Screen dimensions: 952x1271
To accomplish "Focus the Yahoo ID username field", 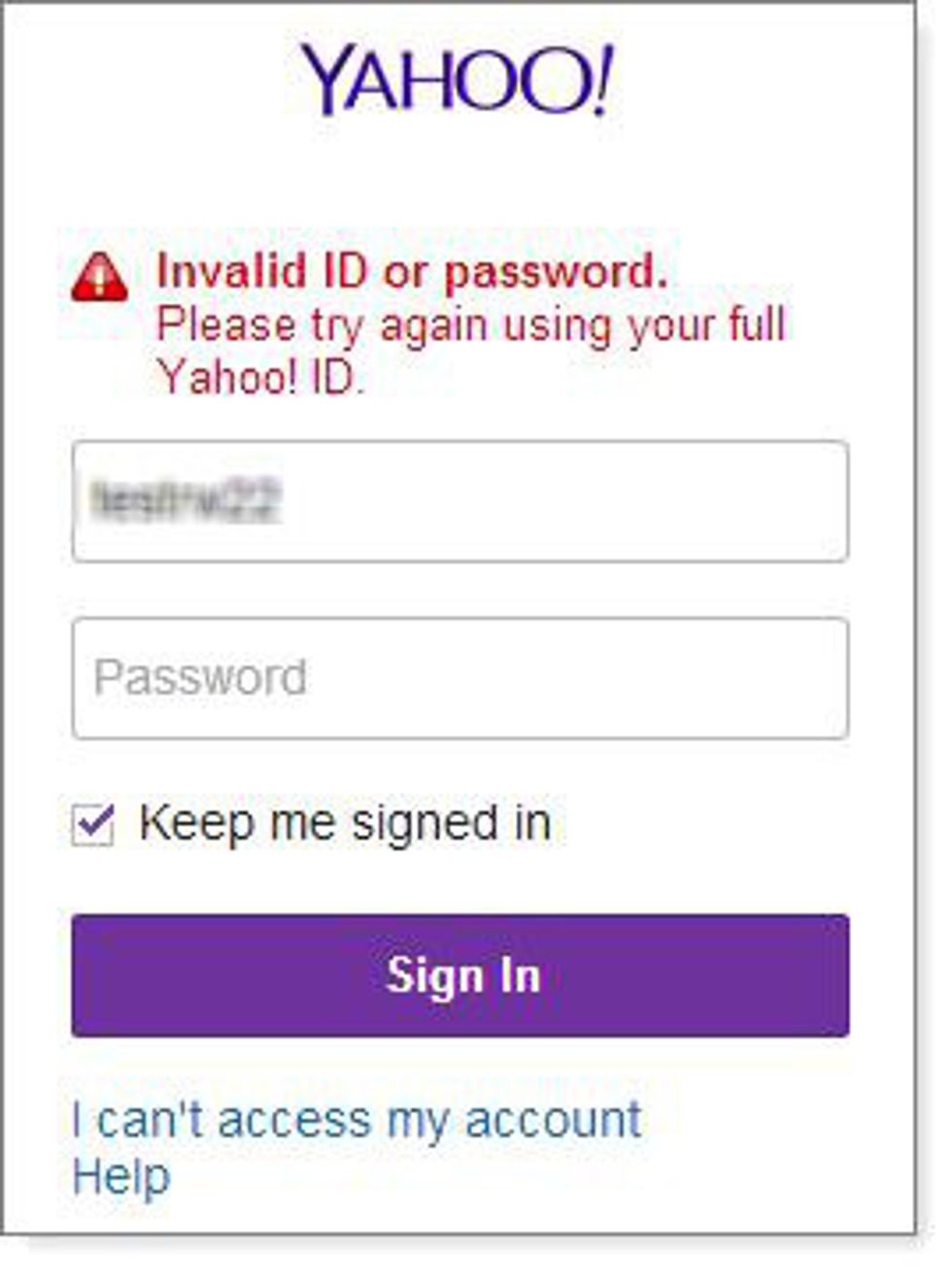I will coord(459,501).
